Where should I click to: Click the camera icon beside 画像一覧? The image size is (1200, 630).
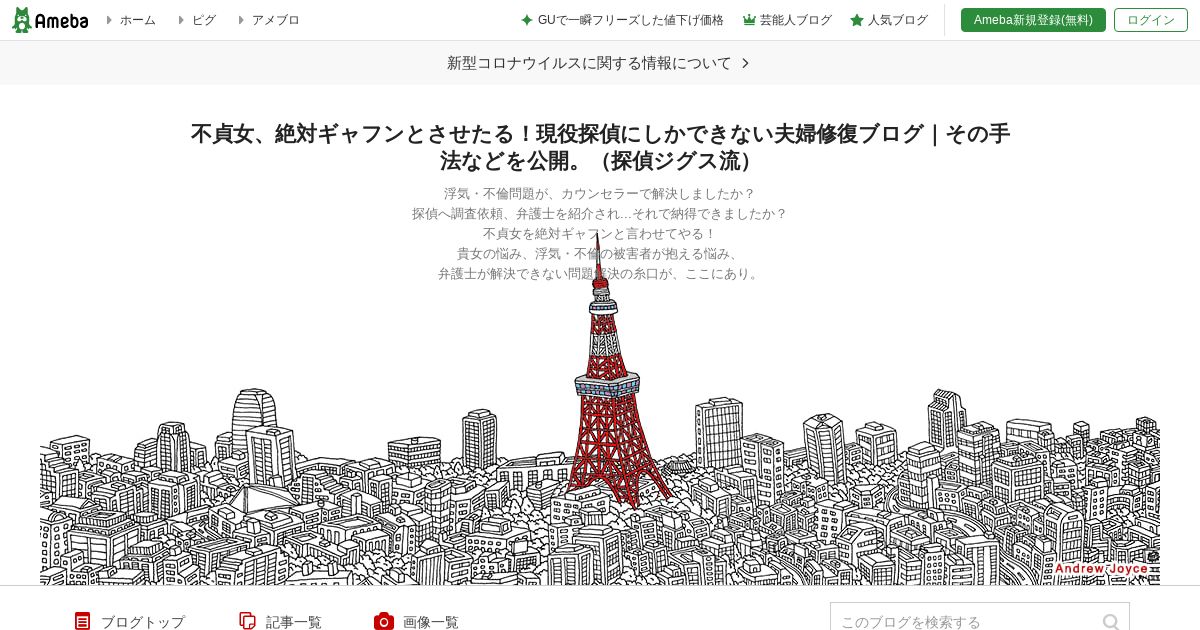[x=384, y=621]
